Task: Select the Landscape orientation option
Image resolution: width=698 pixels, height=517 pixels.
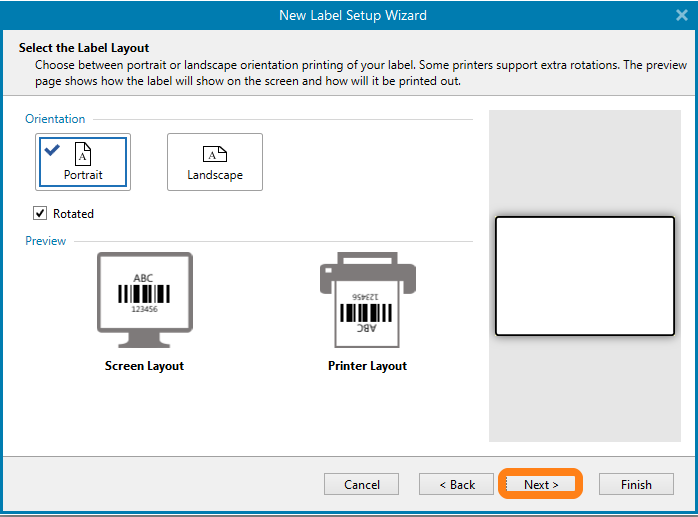Action: coord(215,162)
